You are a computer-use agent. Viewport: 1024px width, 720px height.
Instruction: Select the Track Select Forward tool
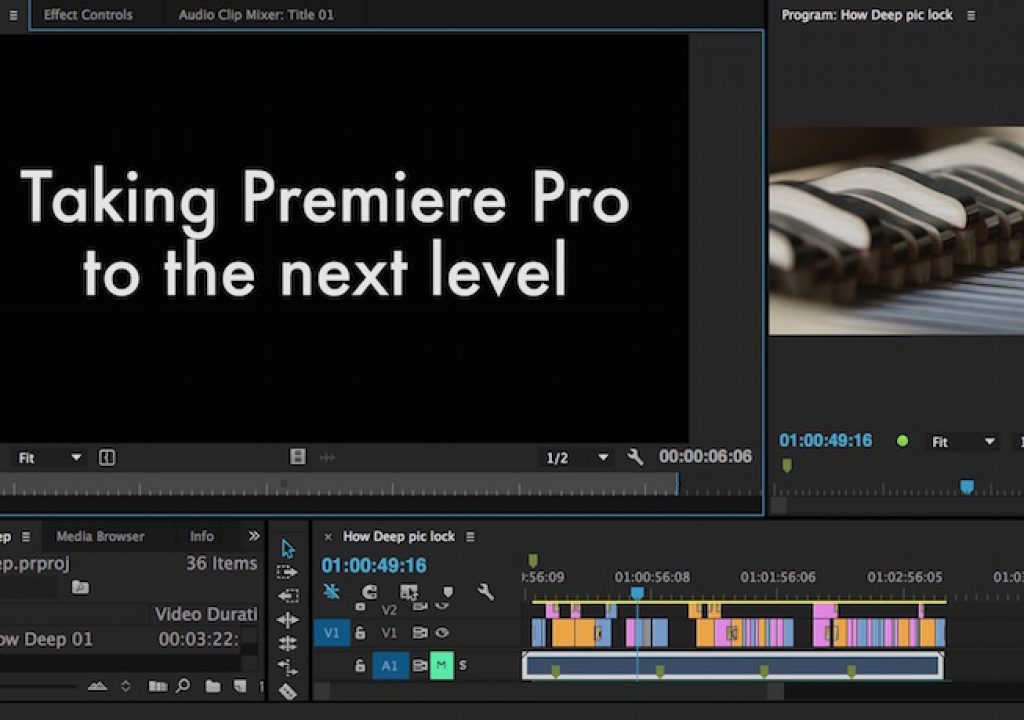click(x=287, y=572)
